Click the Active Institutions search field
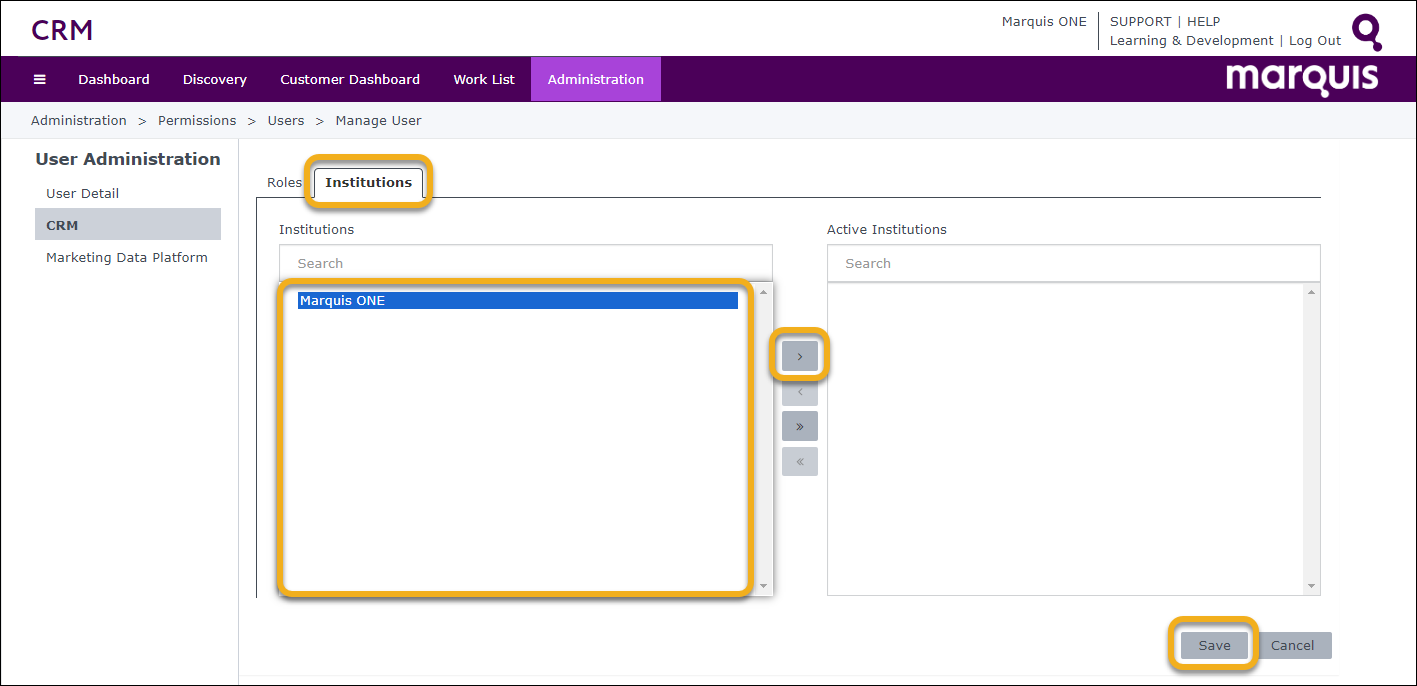This screenshot has width=1417, height=686. (x=1074, y=263)
